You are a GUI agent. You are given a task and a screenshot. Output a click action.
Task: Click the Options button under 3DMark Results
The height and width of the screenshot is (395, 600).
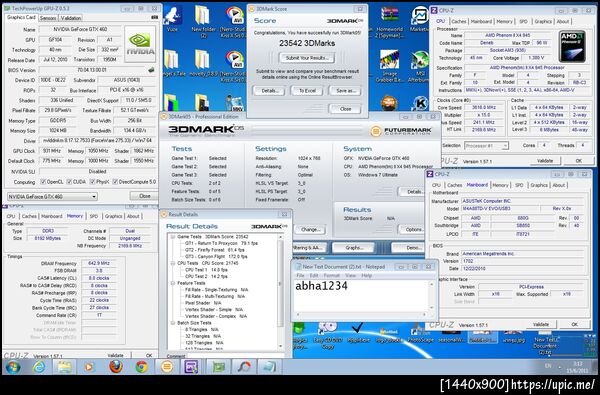(x=412, y=229)
